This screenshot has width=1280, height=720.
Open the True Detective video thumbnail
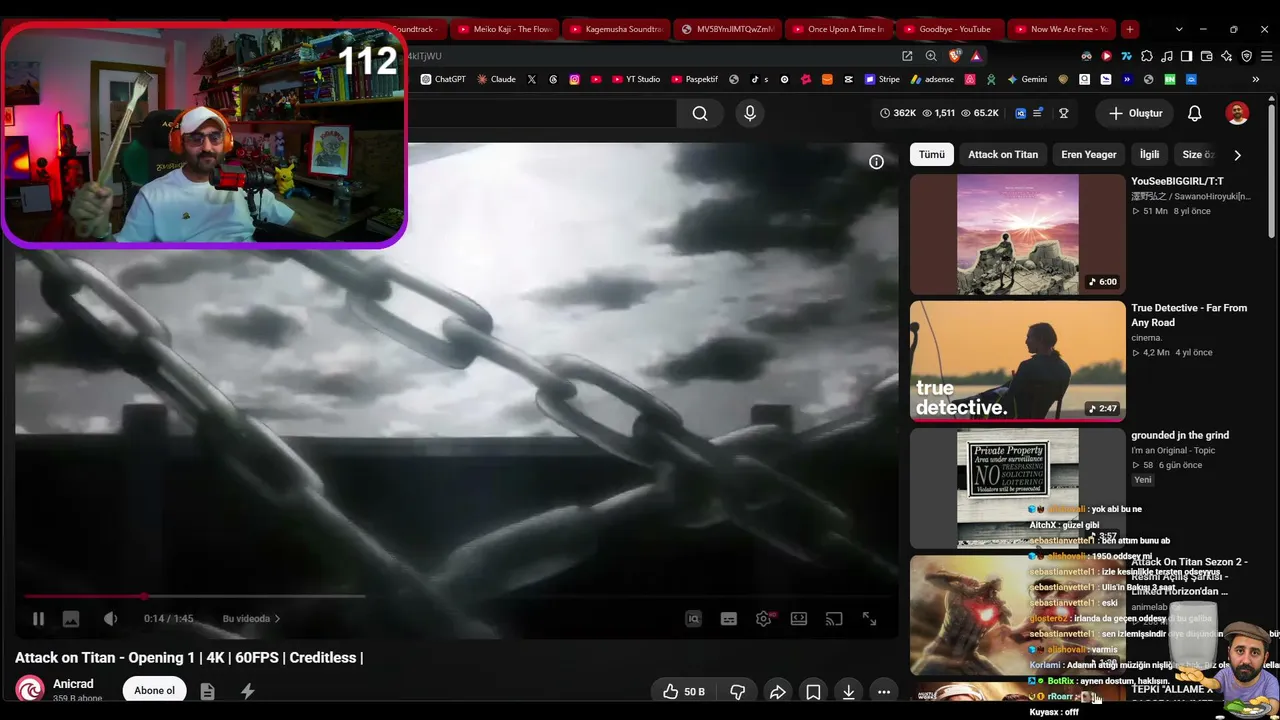tap(1018, 361)
